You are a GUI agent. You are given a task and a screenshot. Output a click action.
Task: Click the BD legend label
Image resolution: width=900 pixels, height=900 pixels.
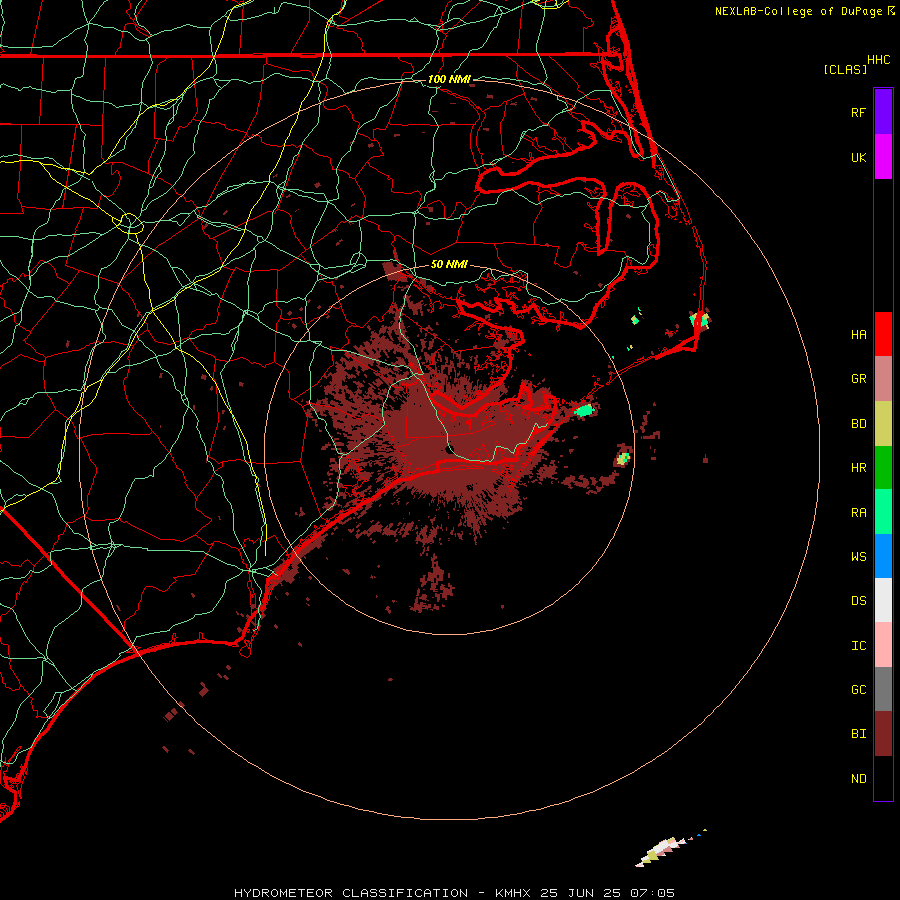858,424
